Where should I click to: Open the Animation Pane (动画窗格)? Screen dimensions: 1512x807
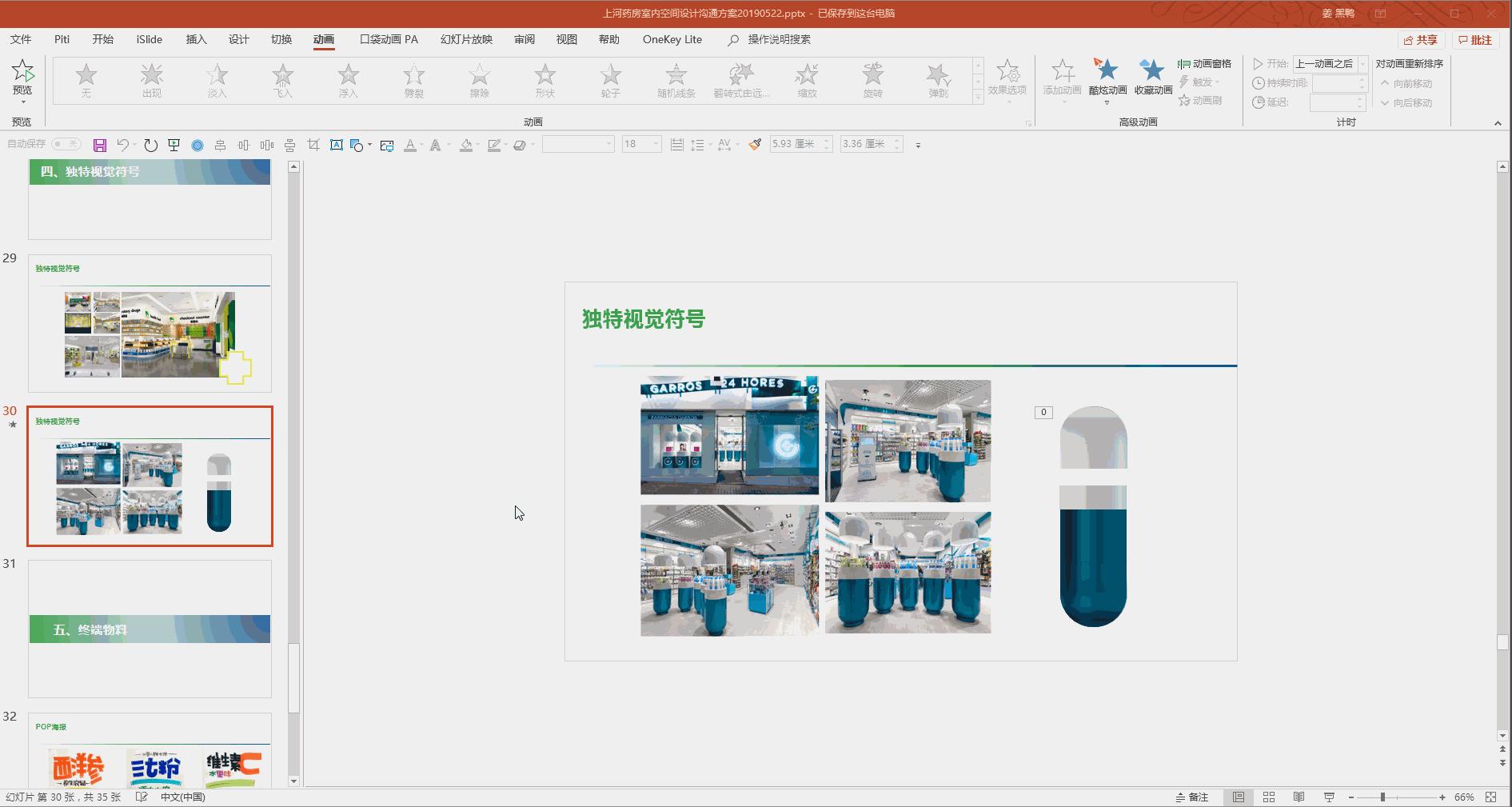point(1204,64)
